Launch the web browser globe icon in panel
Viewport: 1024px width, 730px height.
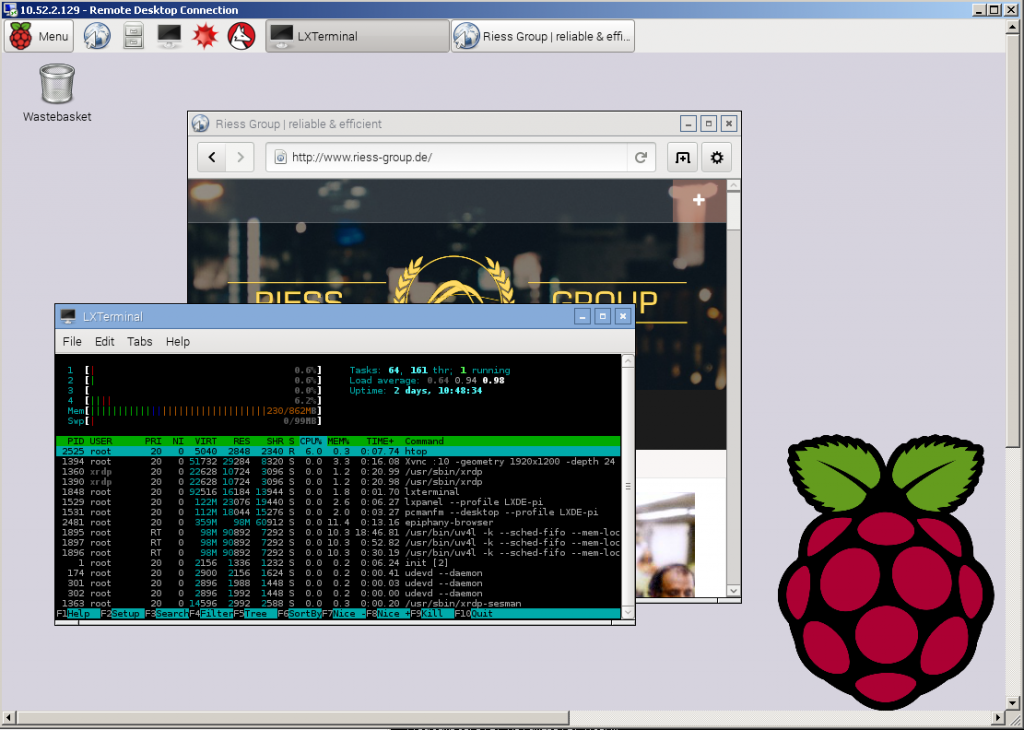(x=97, y=36)
